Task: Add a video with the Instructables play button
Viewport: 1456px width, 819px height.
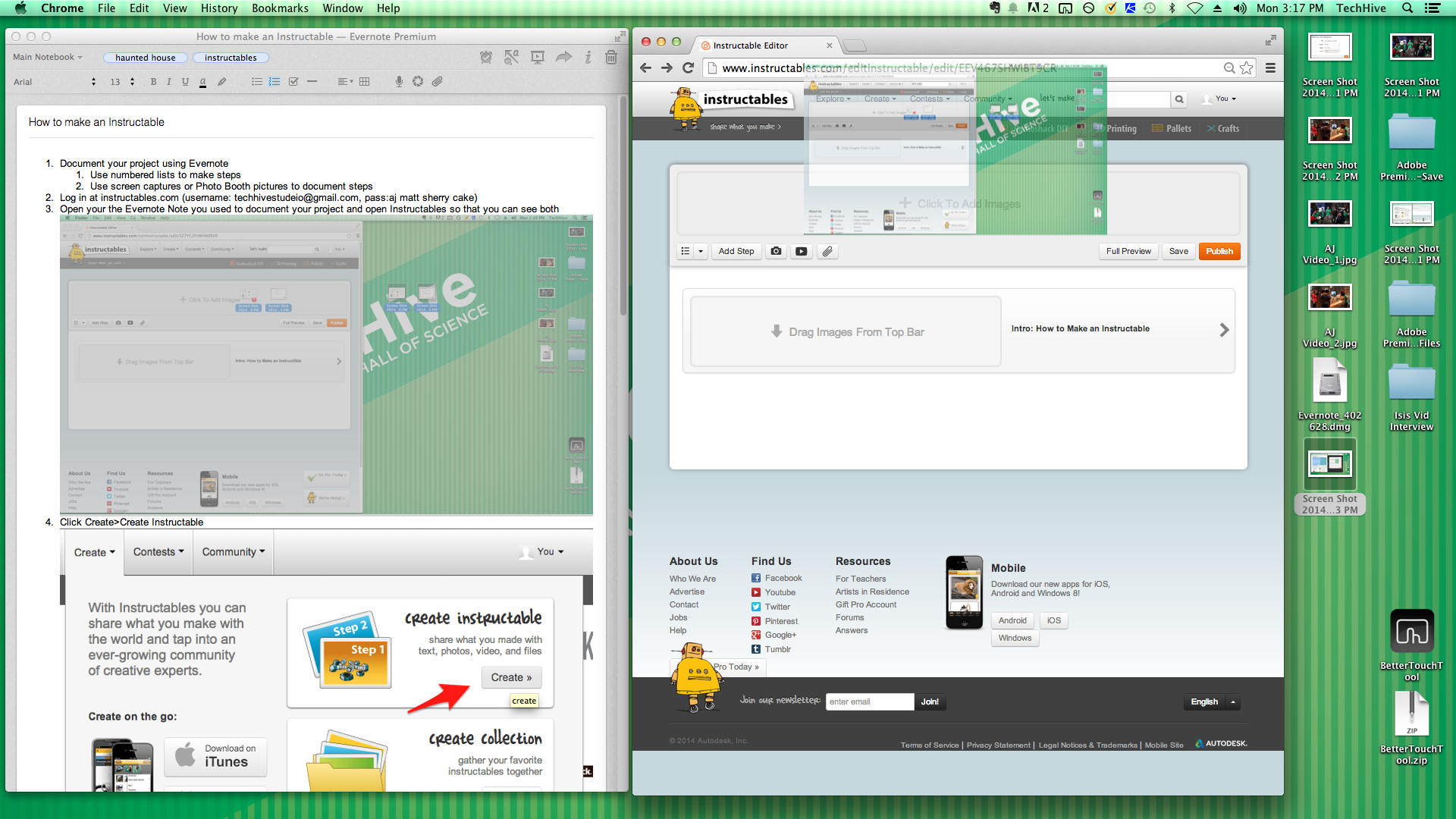Action: pyautogui.click(x=801, y=251)
